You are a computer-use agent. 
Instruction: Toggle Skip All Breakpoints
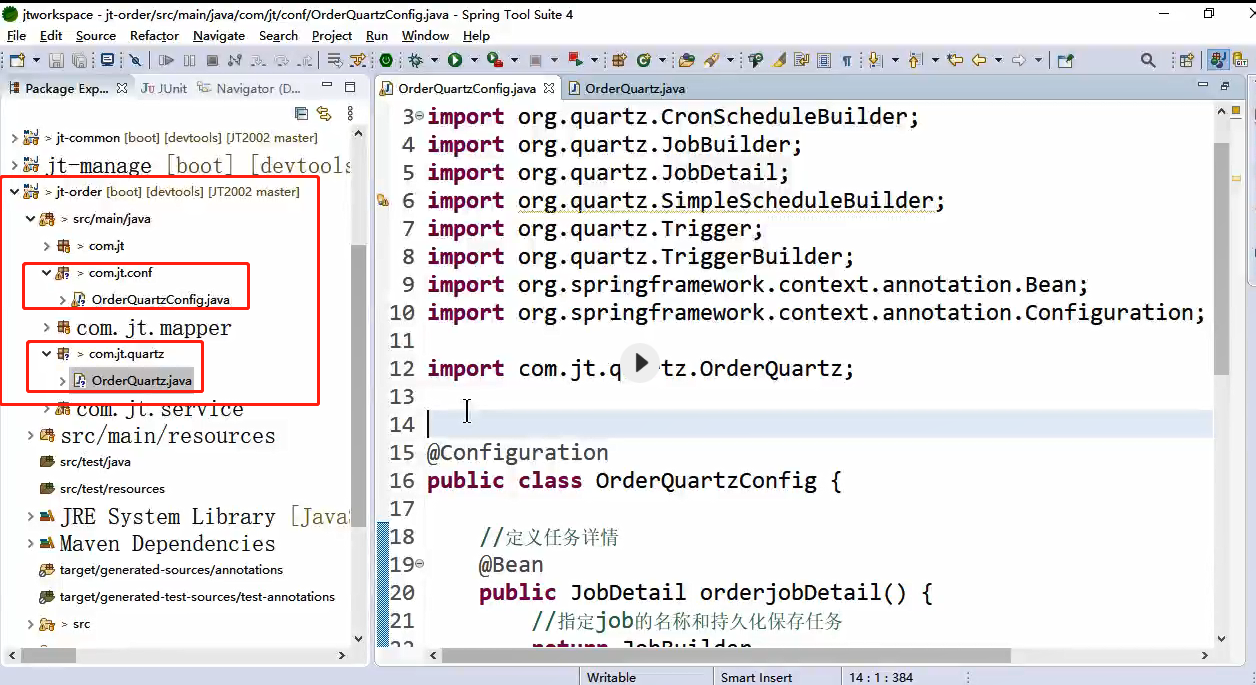tap(135, 60)
